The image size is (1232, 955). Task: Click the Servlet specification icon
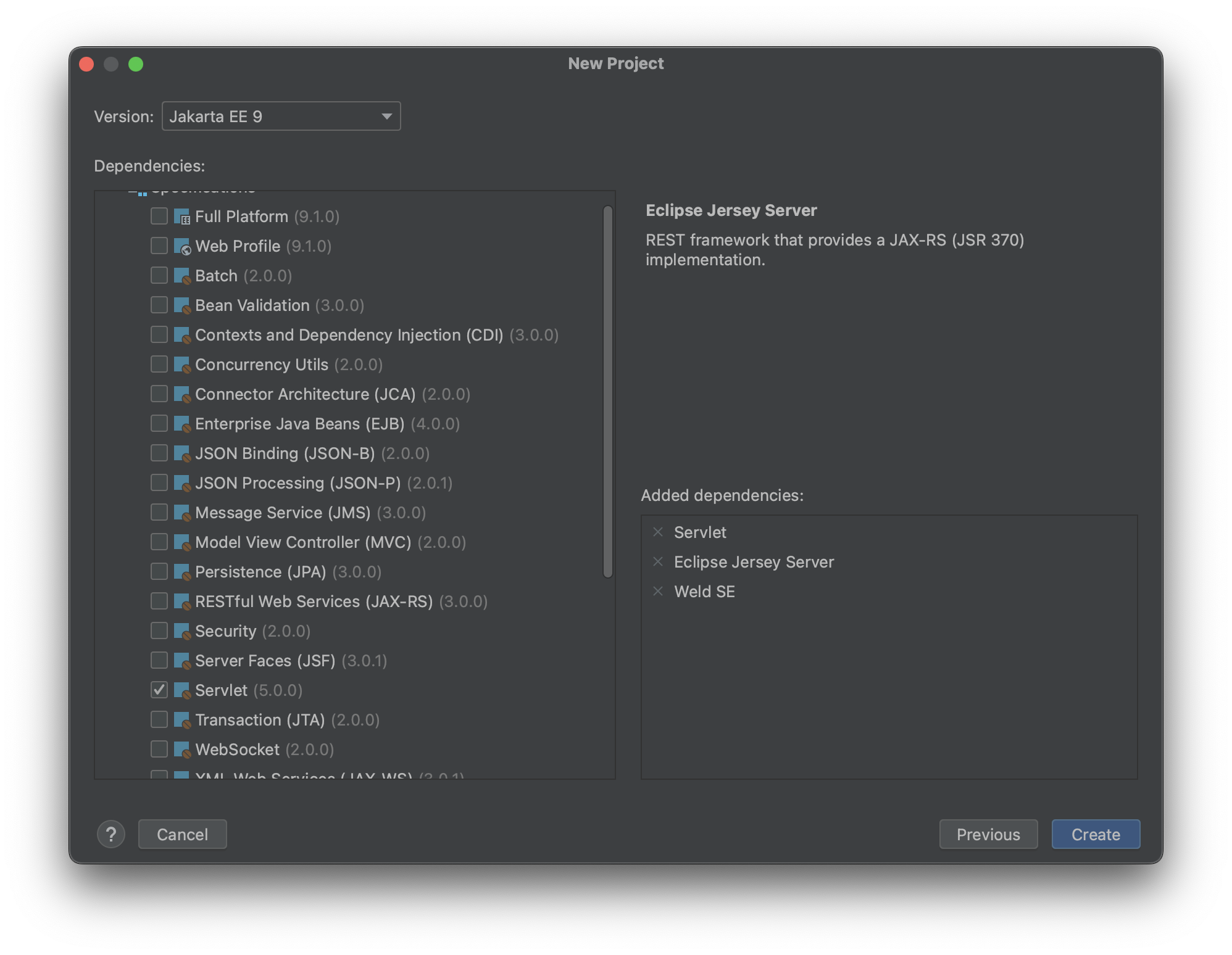[x=181, y=690]
